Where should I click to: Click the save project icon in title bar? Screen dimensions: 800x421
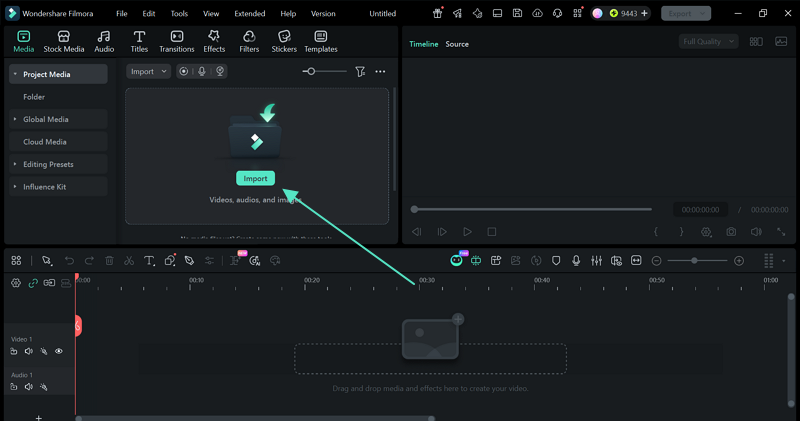[517, 13]
